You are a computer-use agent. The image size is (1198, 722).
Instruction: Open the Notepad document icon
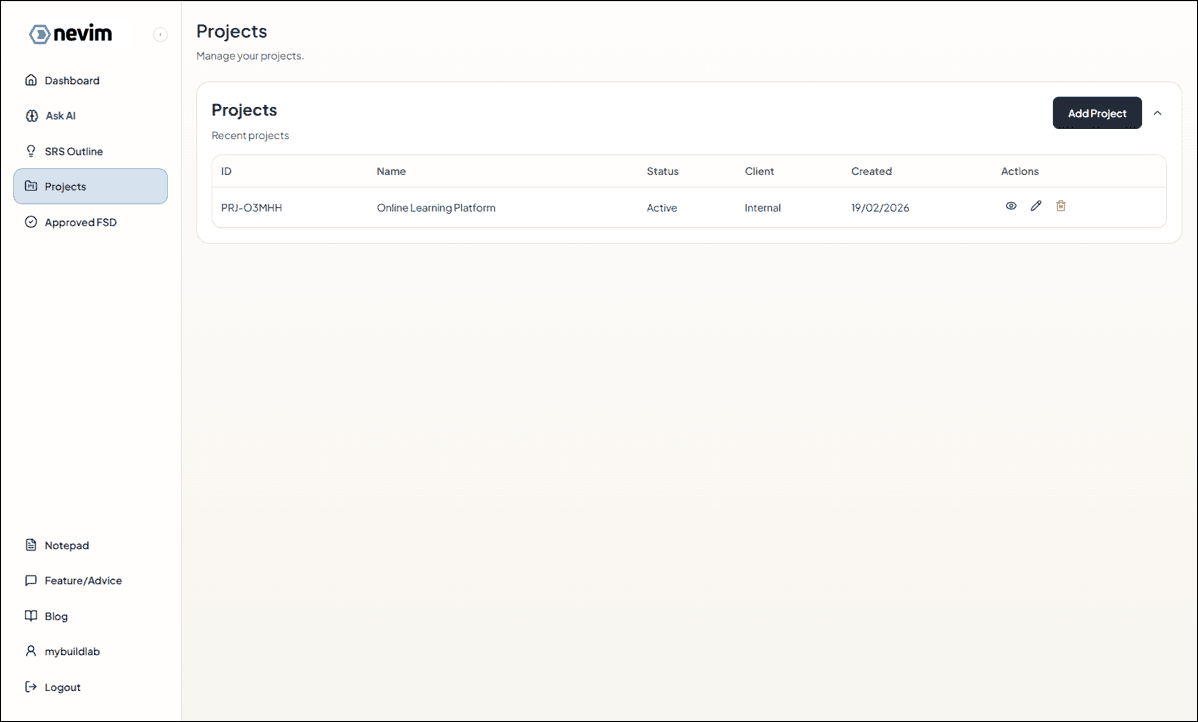click(31, 545)
